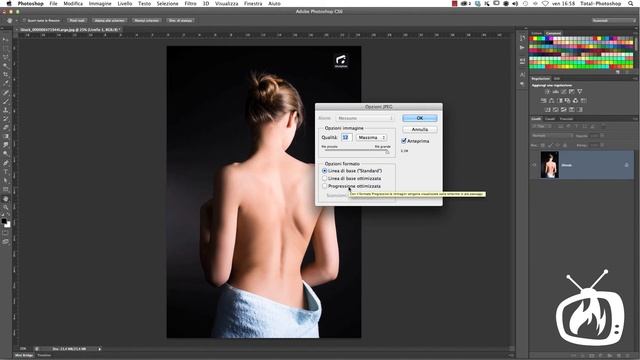Open the workspace switcher dropdown
Screen dimensions: 640x360
click(x=614, y=20)
